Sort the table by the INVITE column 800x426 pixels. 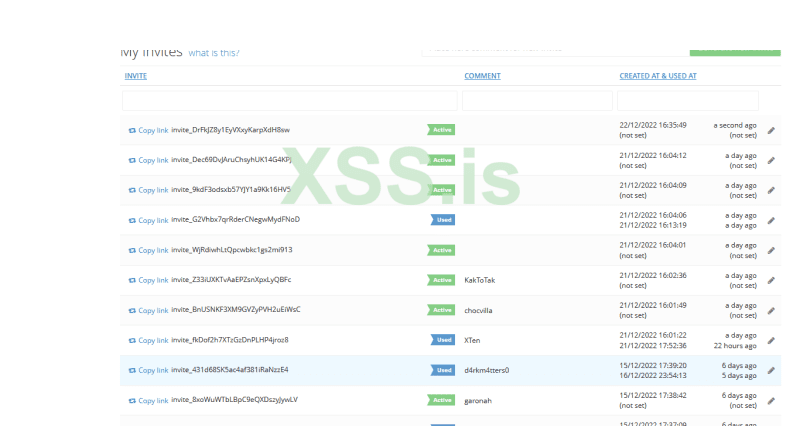(x=136, y=76)
